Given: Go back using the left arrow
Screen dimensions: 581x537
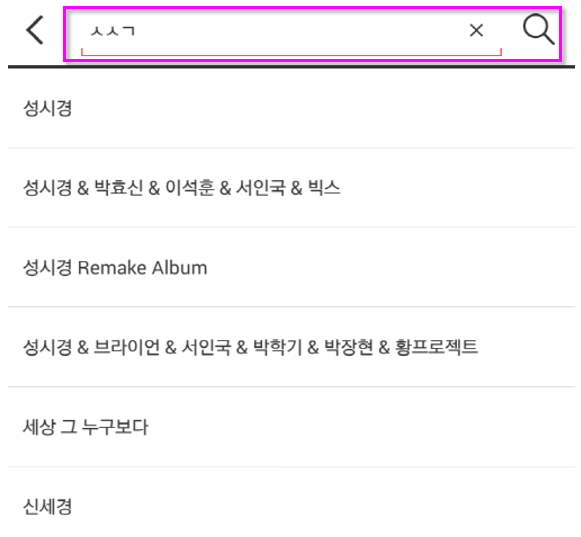Looking at the screenshot, I should pyautogui.click(x=35, y=30).
